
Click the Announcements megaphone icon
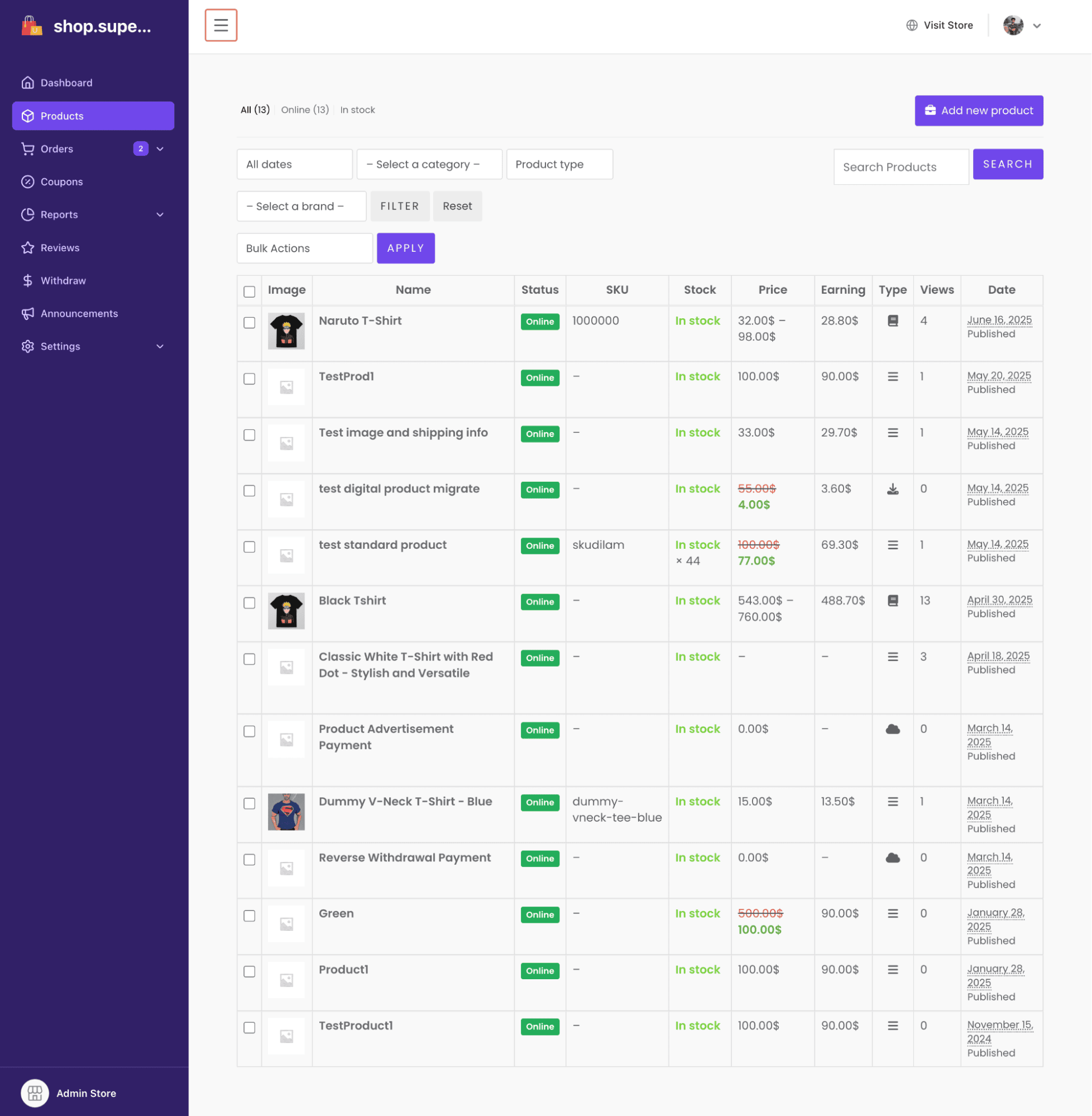[x=27, y=313]
